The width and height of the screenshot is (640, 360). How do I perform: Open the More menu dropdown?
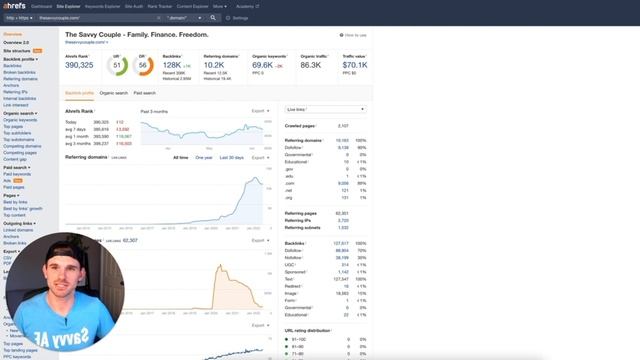point(220,7)
